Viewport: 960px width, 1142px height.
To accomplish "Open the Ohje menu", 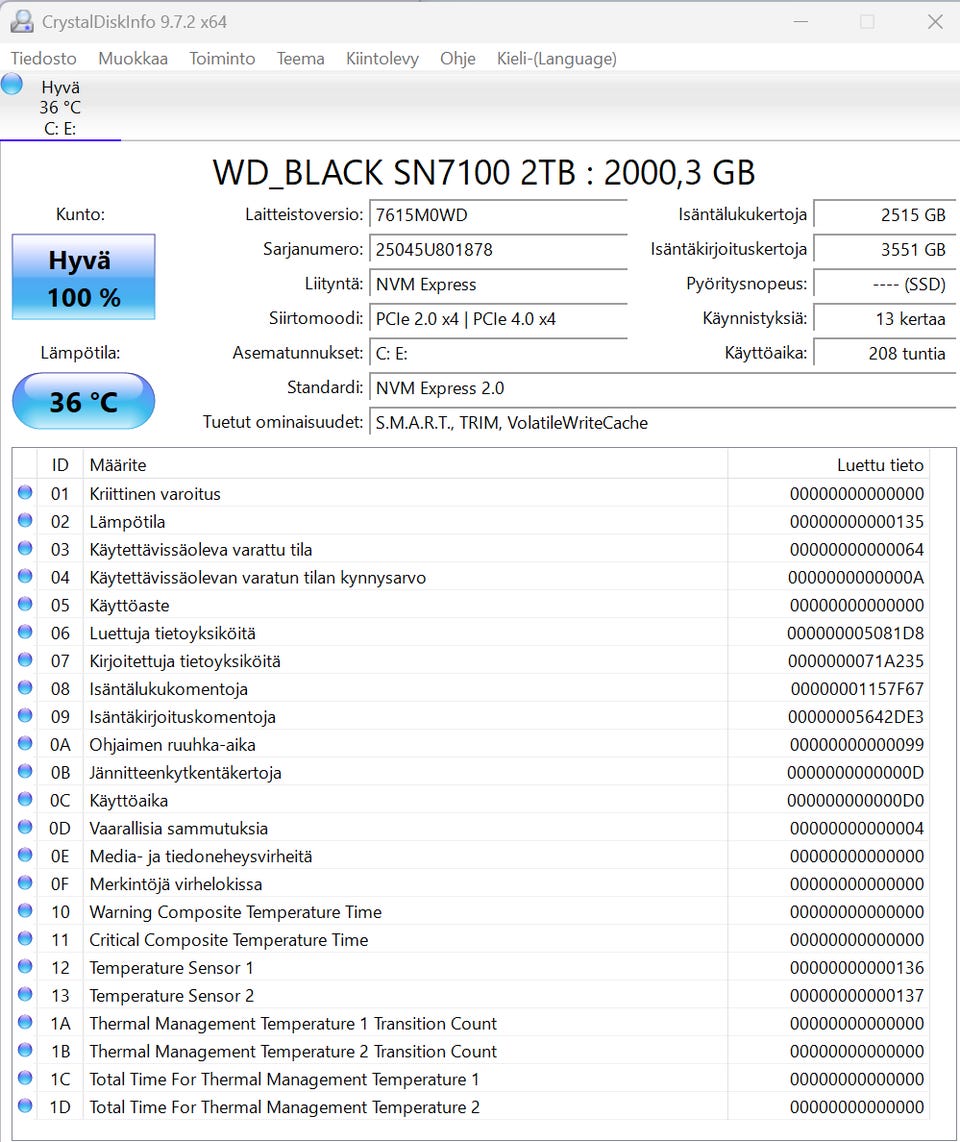I will (457, 58).
